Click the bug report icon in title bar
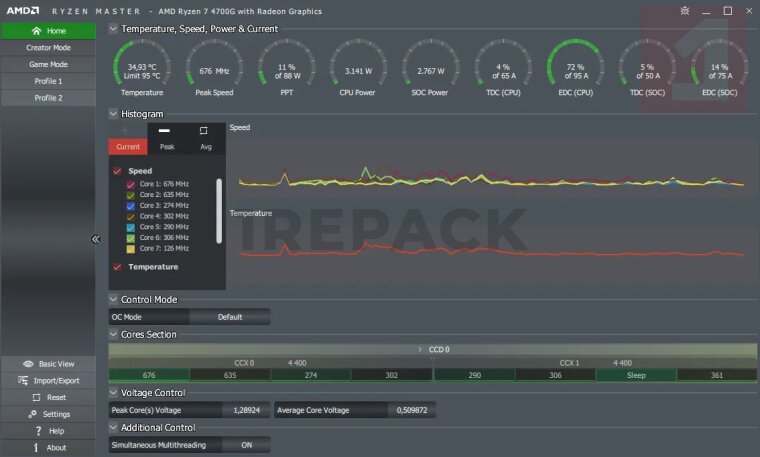760x457 pixels. [684, 11]
